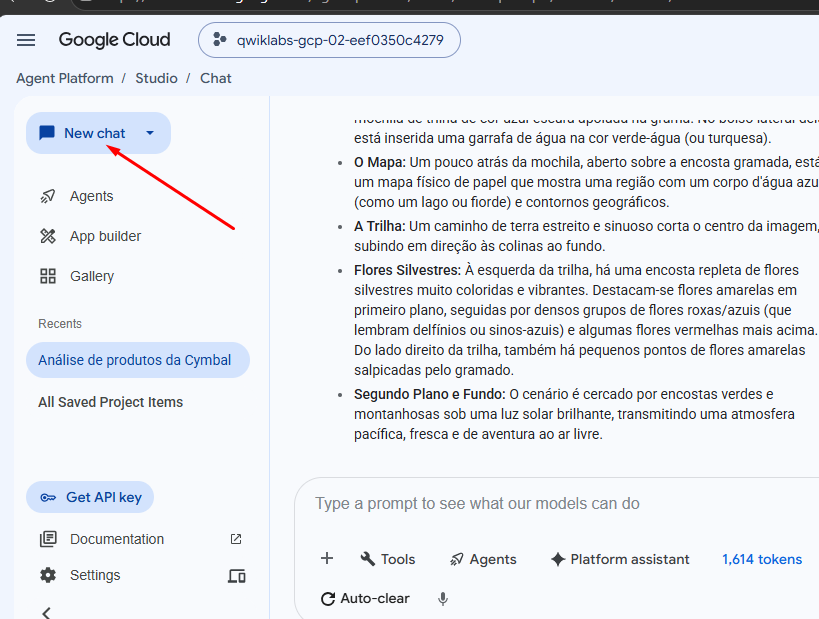Image resolution: width=819 pixels, height=619 pixels.
Task: Click the plus icon to add attachment
Action: click(327, 558)
